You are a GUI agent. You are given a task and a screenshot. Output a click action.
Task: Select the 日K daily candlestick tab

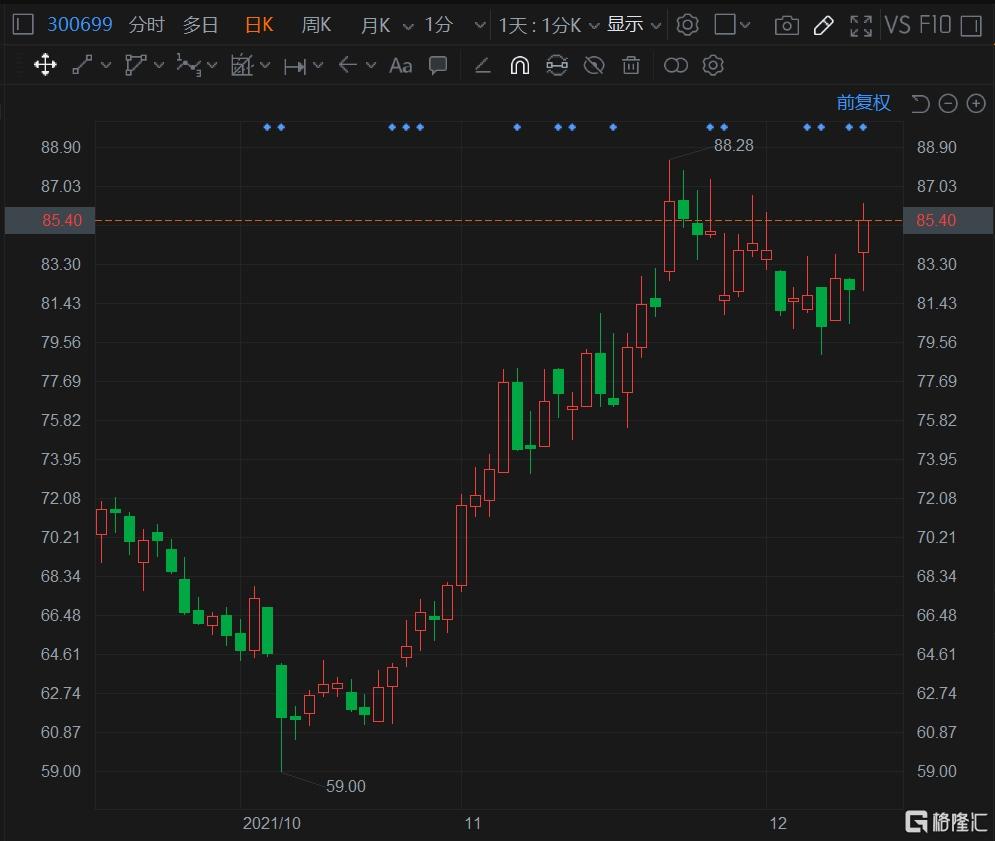[x=259, y=25]
